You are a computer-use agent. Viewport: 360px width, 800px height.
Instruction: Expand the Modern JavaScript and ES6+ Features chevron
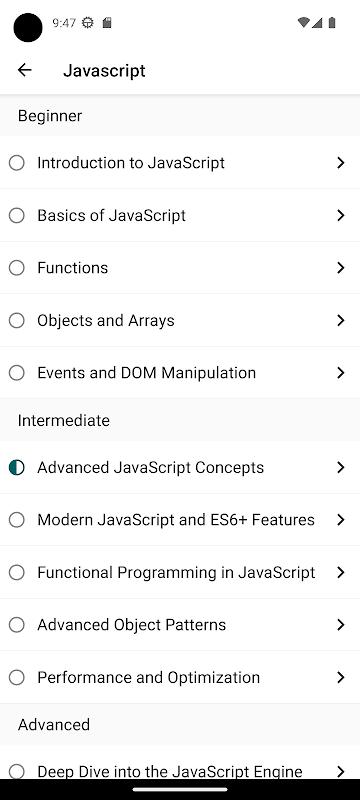pyautogui.click(x=341, y=520)
